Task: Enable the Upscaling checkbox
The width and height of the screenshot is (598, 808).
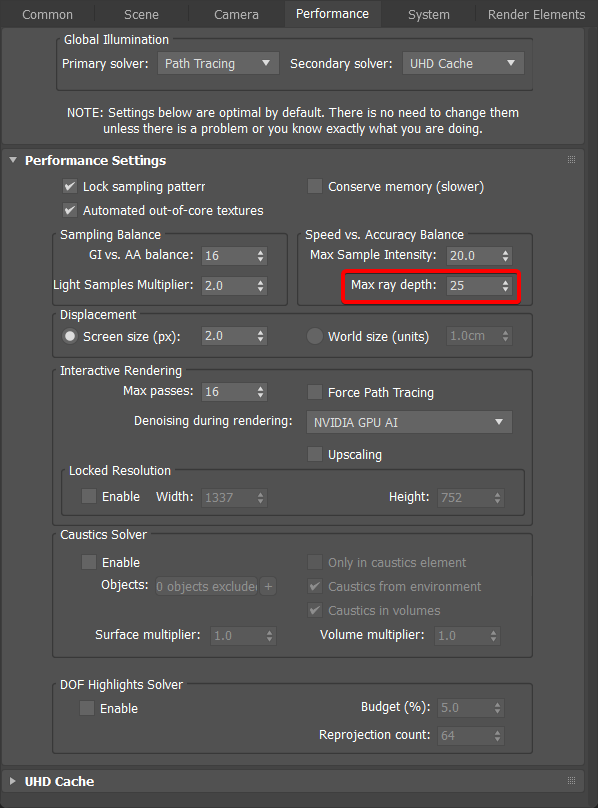Action: pos(314,454)
